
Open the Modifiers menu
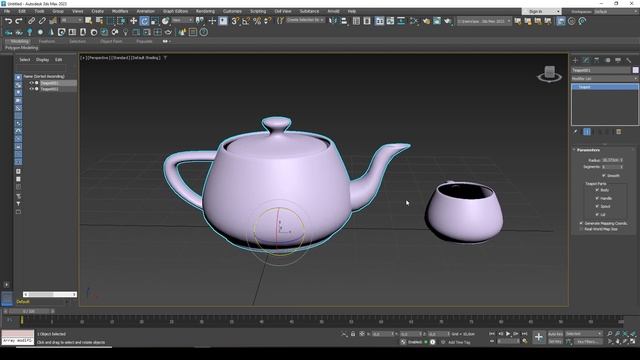(x=120, y=11)
